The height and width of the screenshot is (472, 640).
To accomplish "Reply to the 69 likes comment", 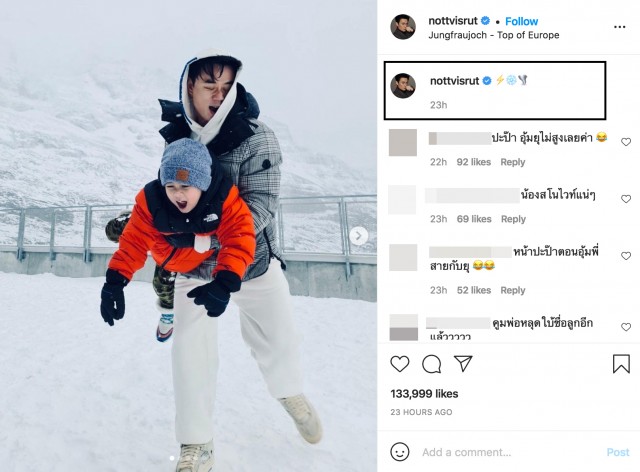I will tap(513, 219).
